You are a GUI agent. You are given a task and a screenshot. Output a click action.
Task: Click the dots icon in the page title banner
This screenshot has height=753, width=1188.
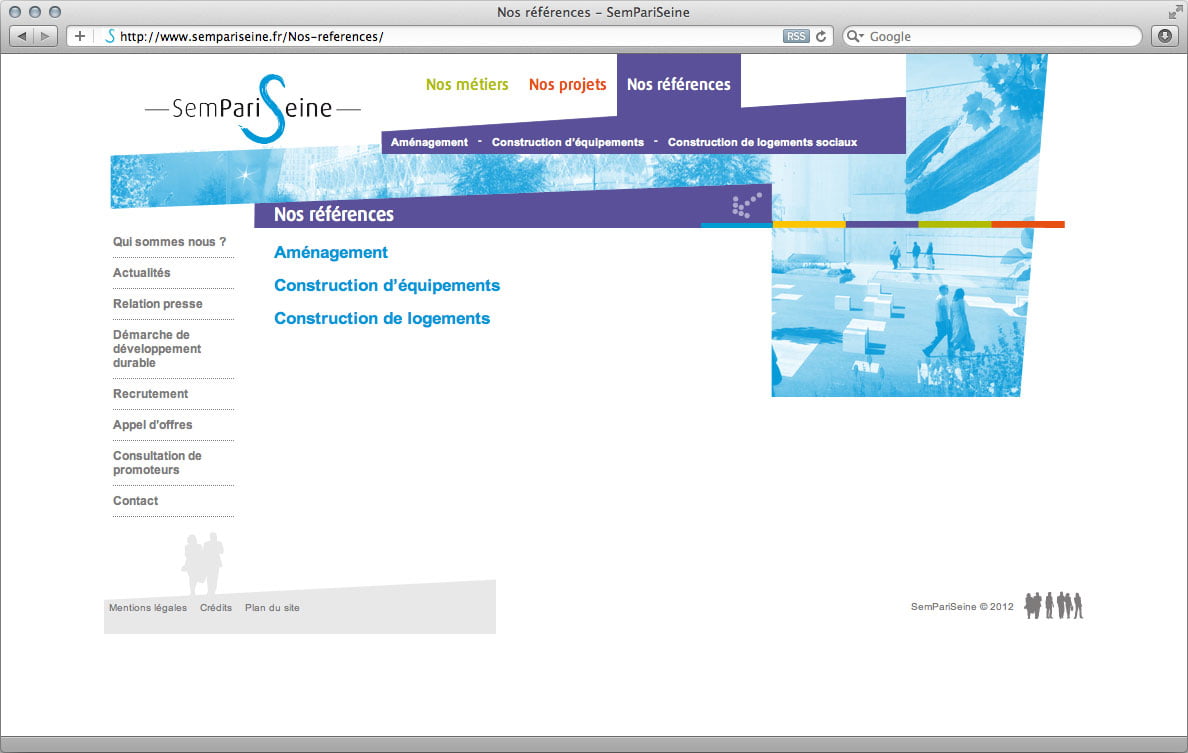pos(746,205)
